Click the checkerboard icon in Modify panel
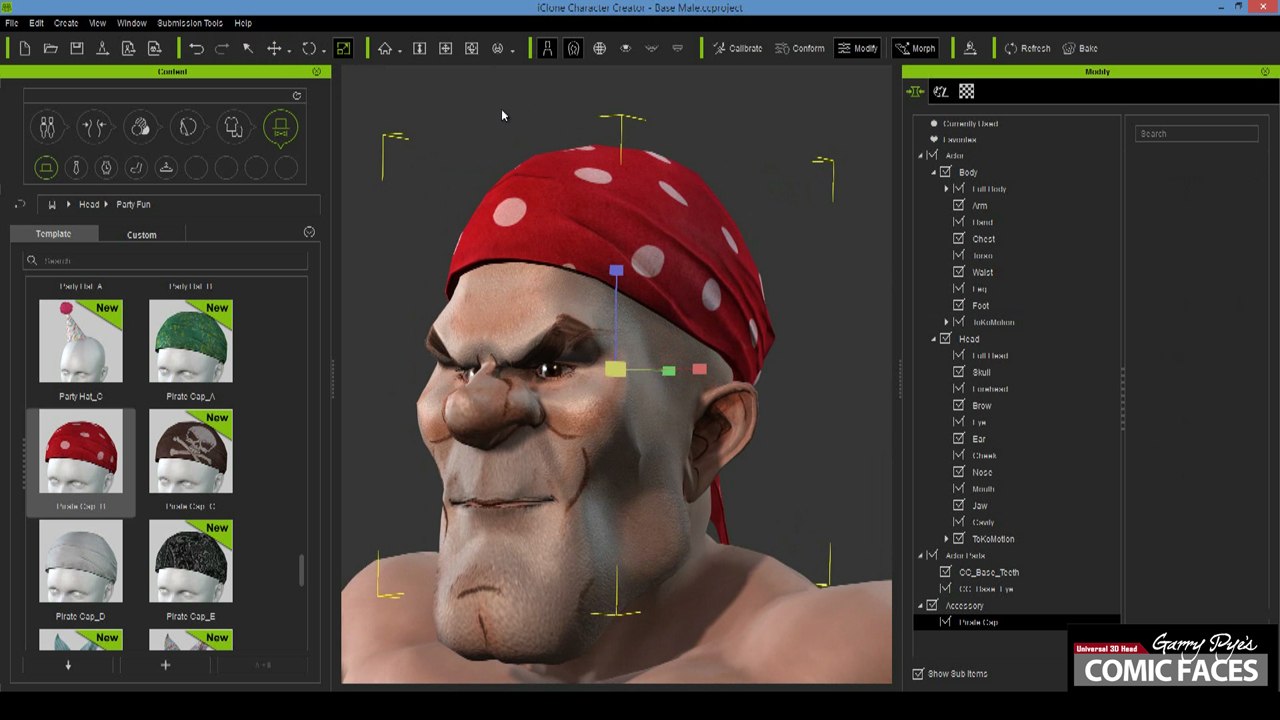 (966, 92)
